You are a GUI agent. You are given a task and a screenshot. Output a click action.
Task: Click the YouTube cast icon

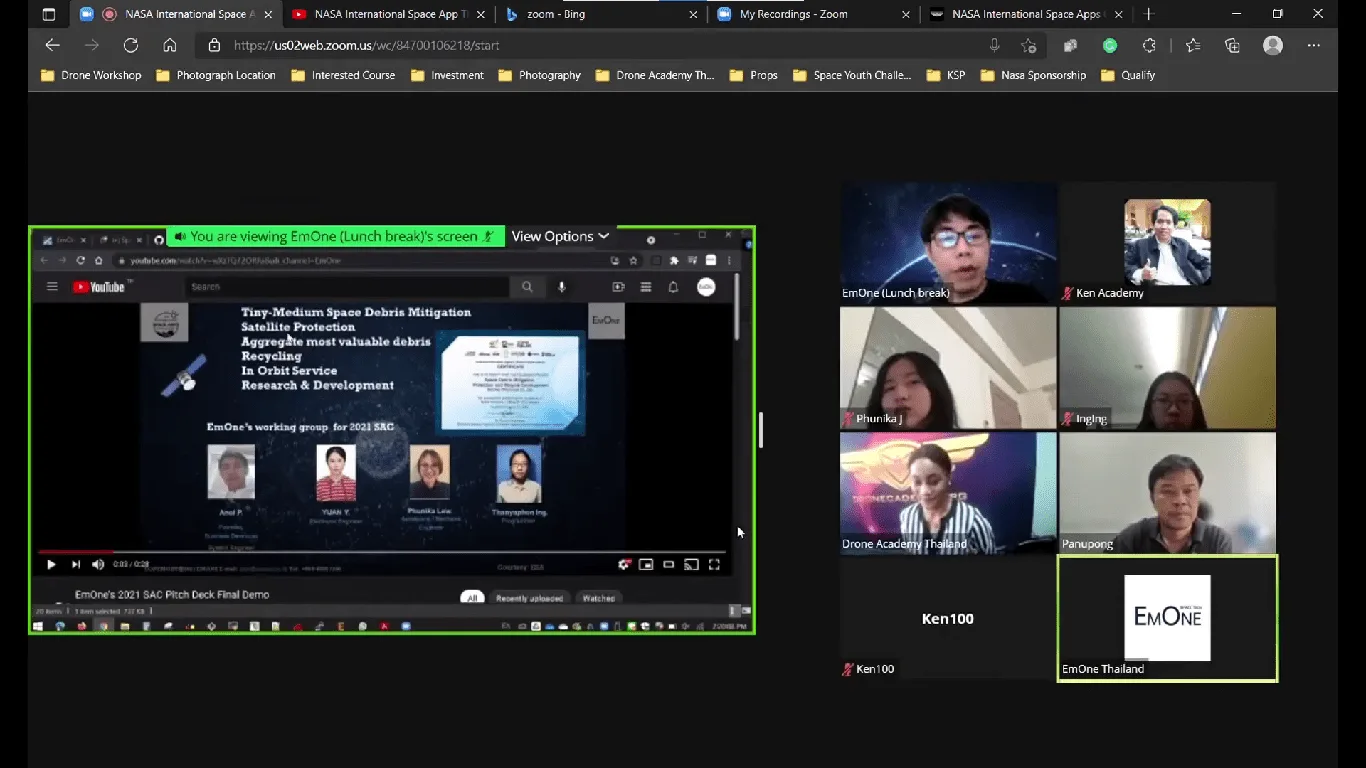(x=691, y=565)
